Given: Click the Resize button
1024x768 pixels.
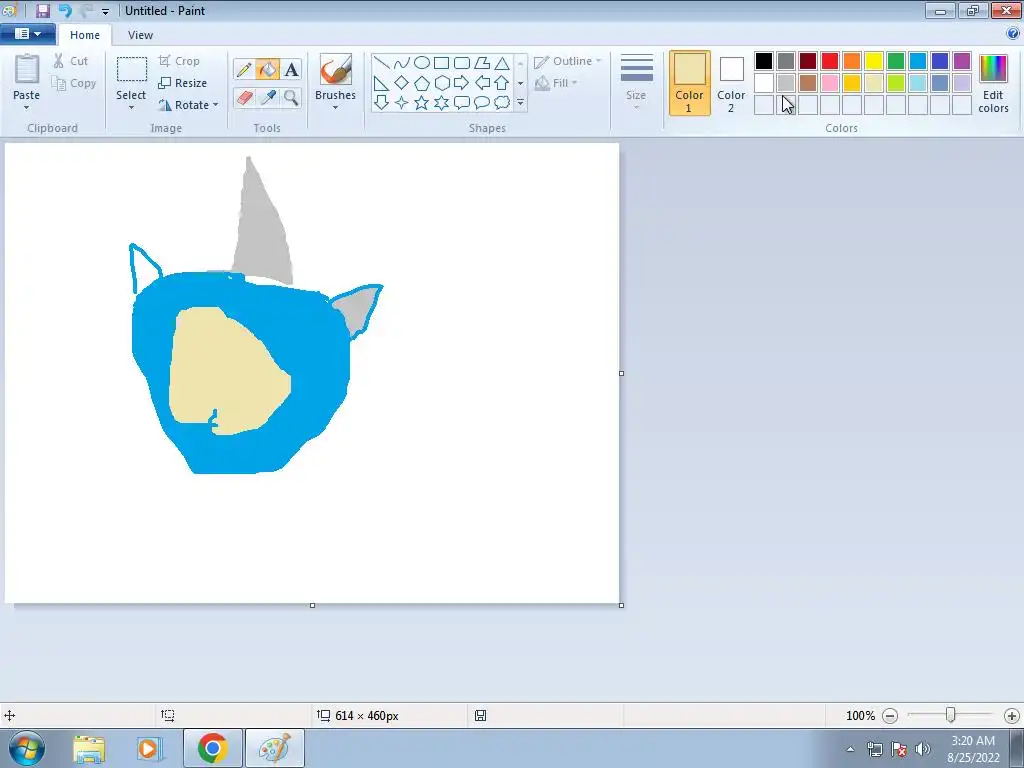Looking at the screenshot, I should coord(182,83).
